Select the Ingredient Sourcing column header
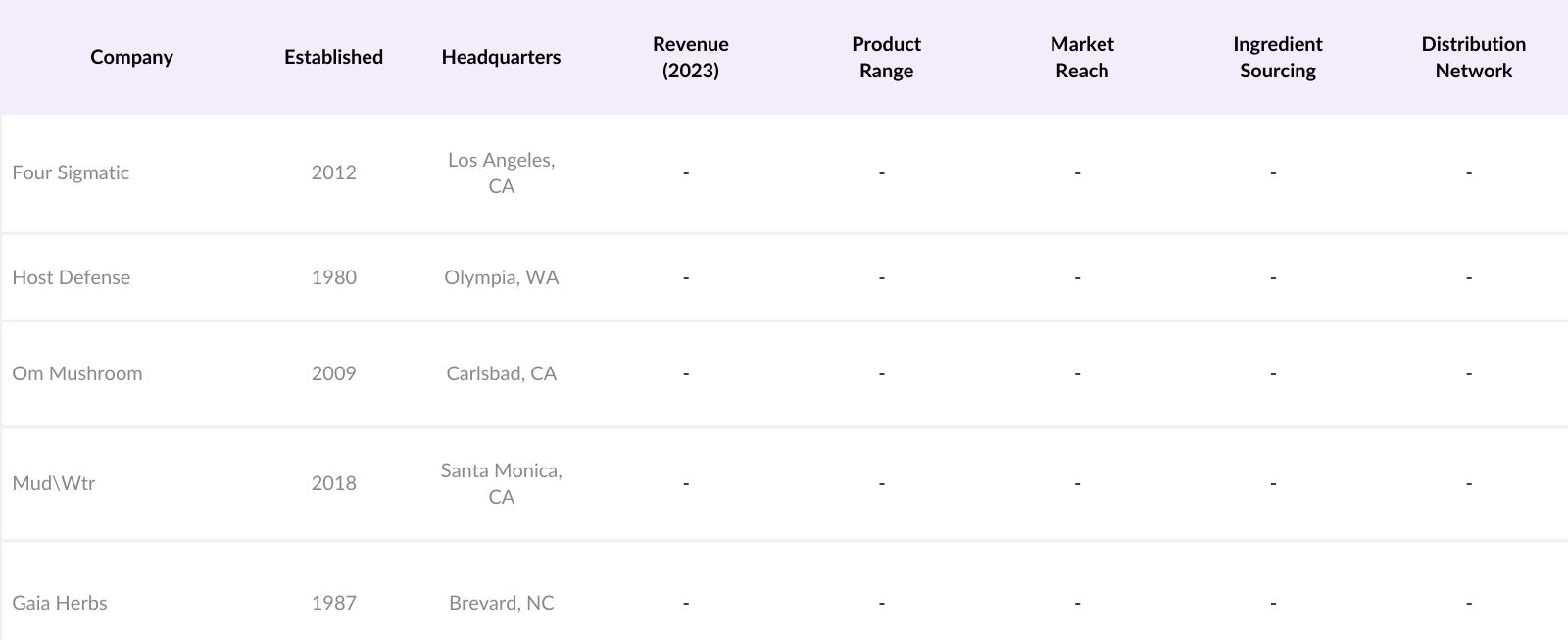This screenshot has width=1568, height=640. pos(1277,57)
